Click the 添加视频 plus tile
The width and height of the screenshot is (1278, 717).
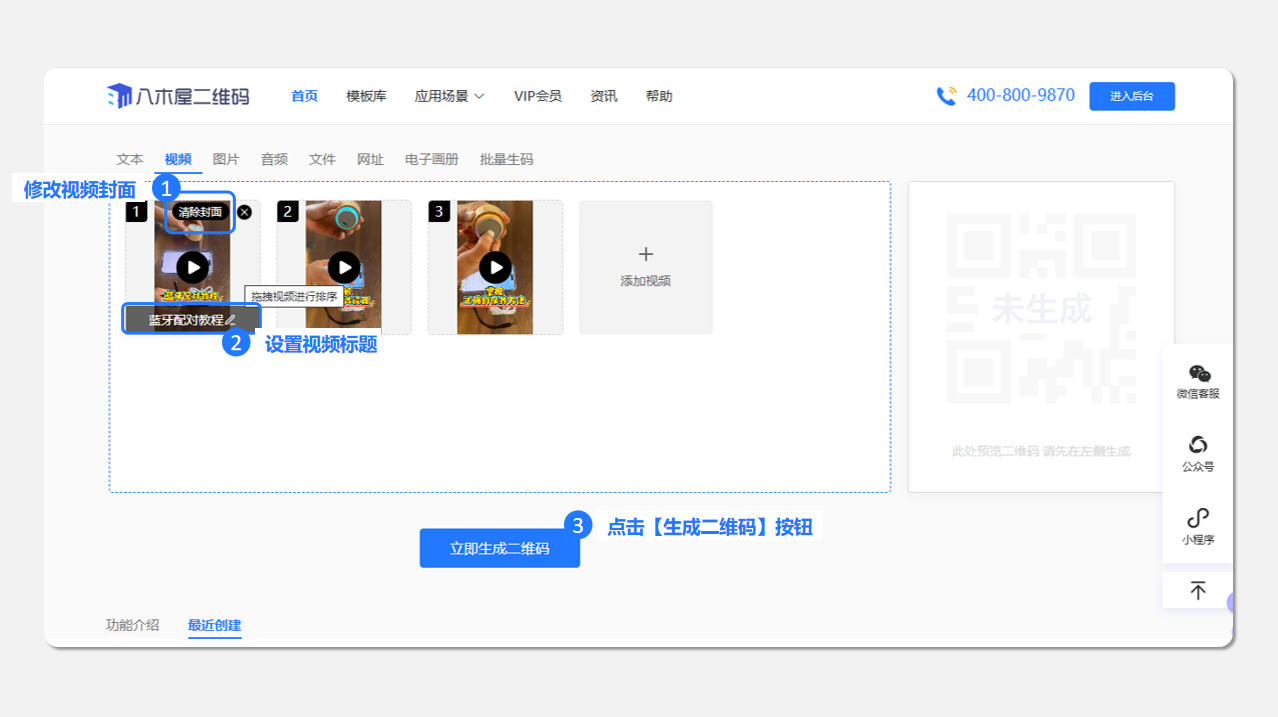tap(645, 267)
